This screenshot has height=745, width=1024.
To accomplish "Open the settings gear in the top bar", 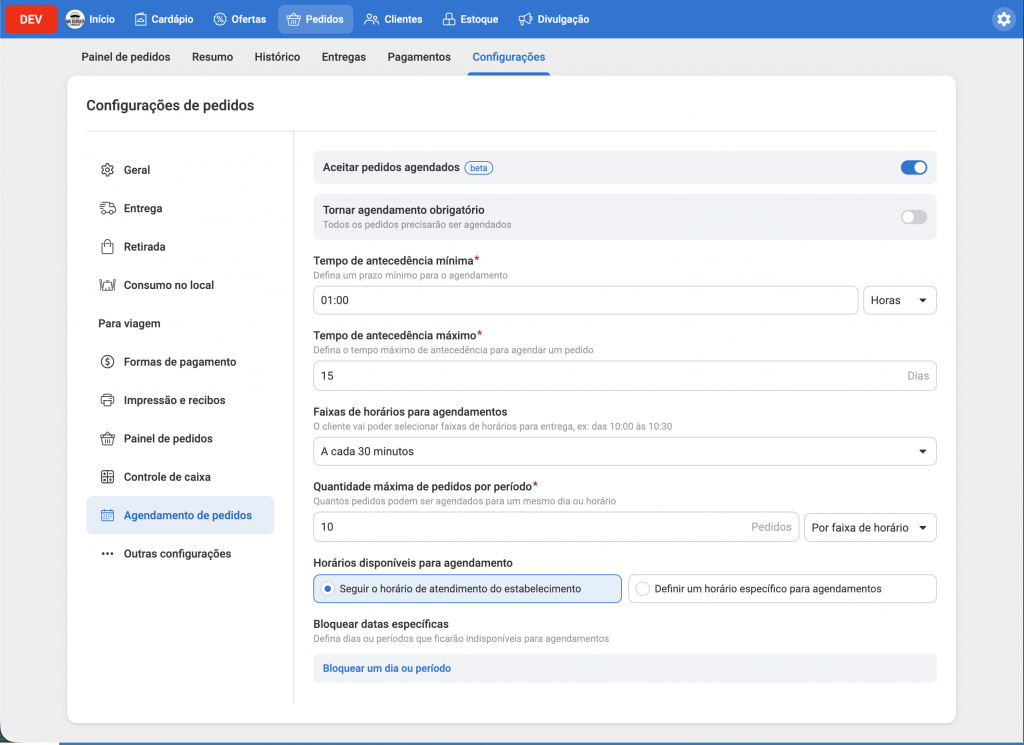I will (x=1005, y=18).
